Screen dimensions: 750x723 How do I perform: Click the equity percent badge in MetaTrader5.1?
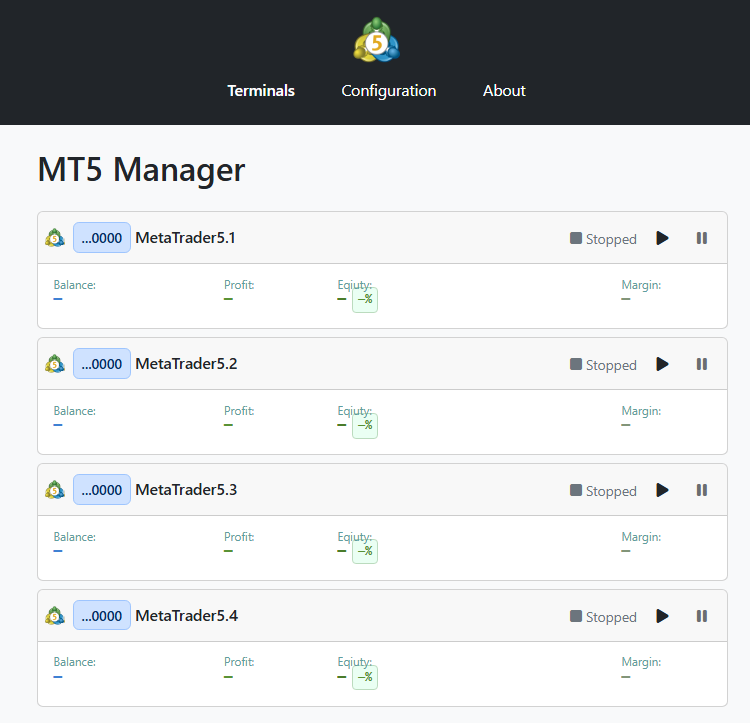pos(365,300)
